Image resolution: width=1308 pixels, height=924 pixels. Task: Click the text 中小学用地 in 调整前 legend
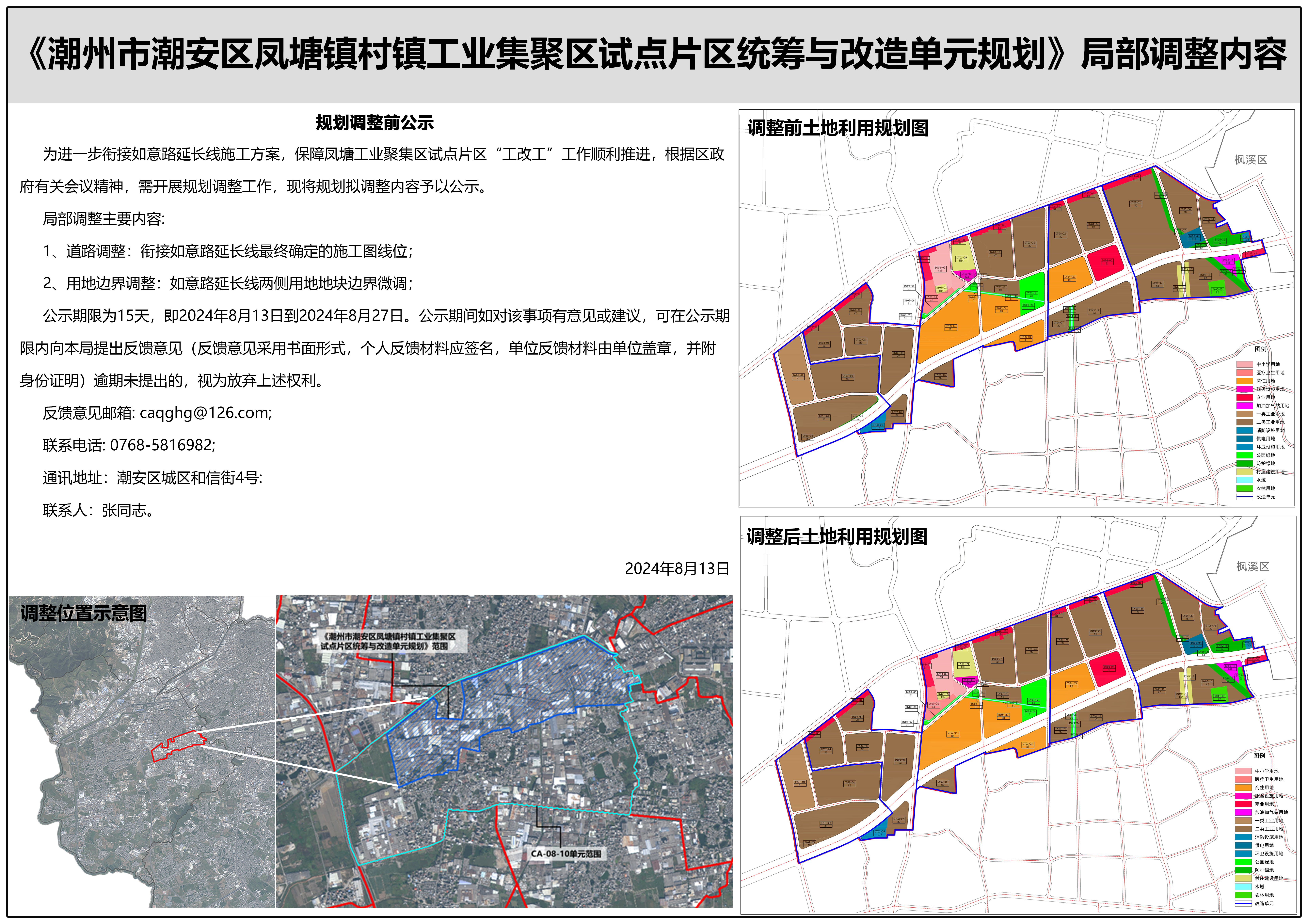tap(1268, 365)
